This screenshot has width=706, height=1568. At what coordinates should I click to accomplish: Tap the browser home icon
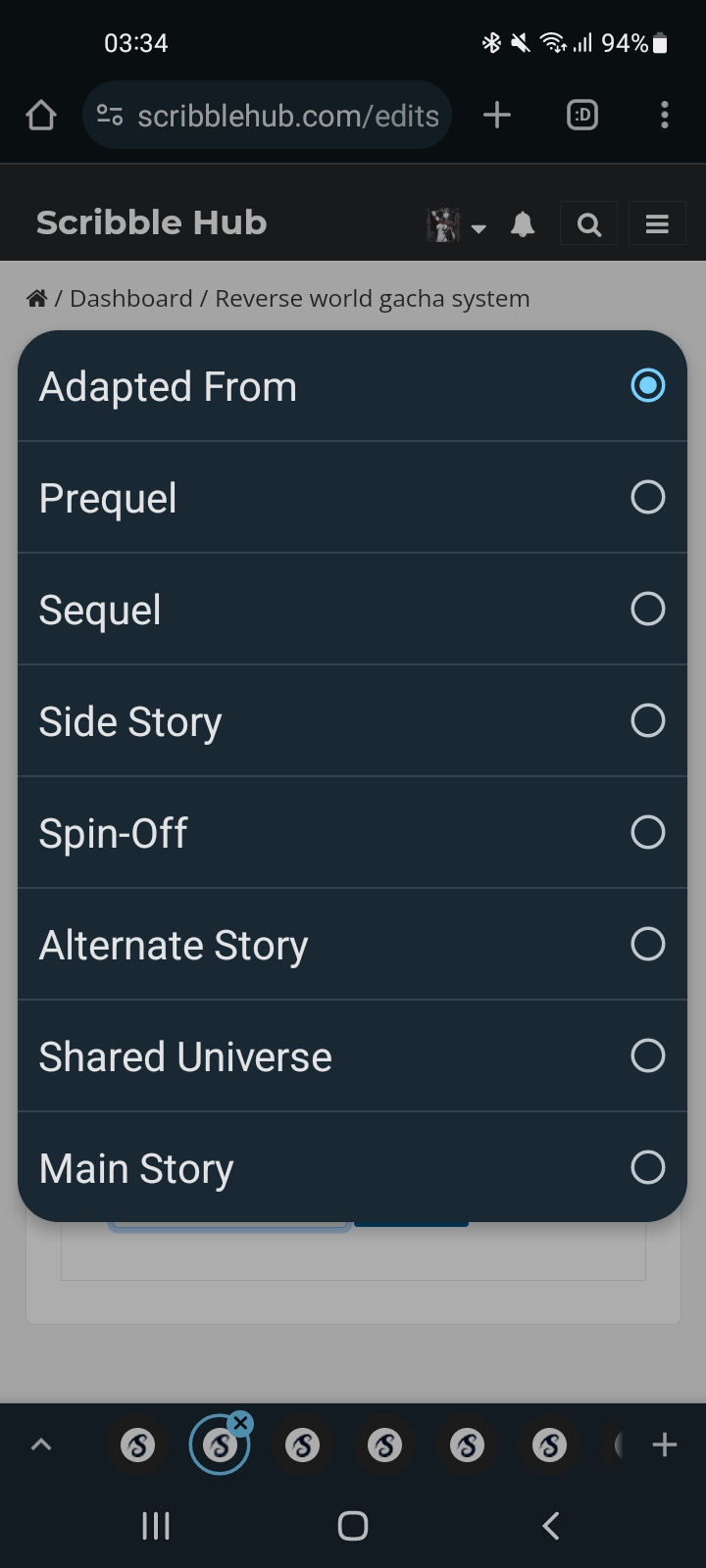(41, 116)
